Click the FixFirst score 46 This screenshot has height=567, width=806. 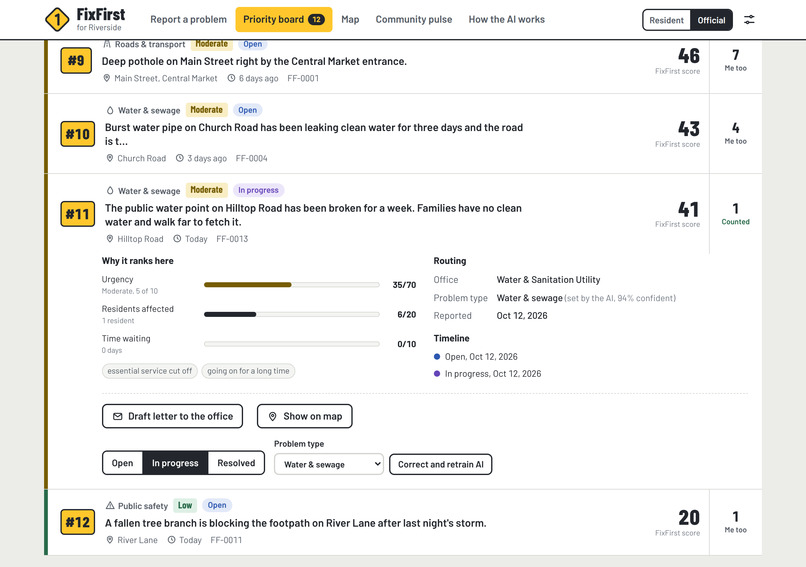pyautogui.click(x=688, y=56)
